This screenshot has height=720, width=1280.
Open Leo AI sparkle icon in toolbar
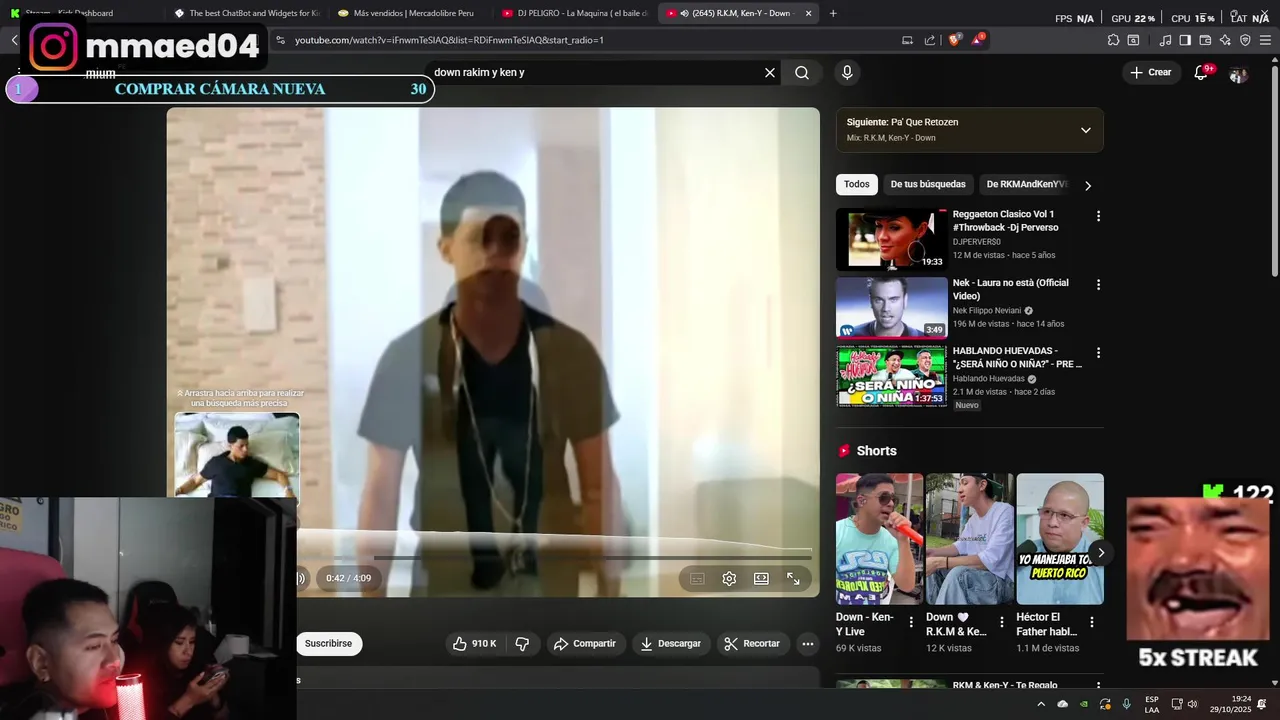pos(1225,40)
